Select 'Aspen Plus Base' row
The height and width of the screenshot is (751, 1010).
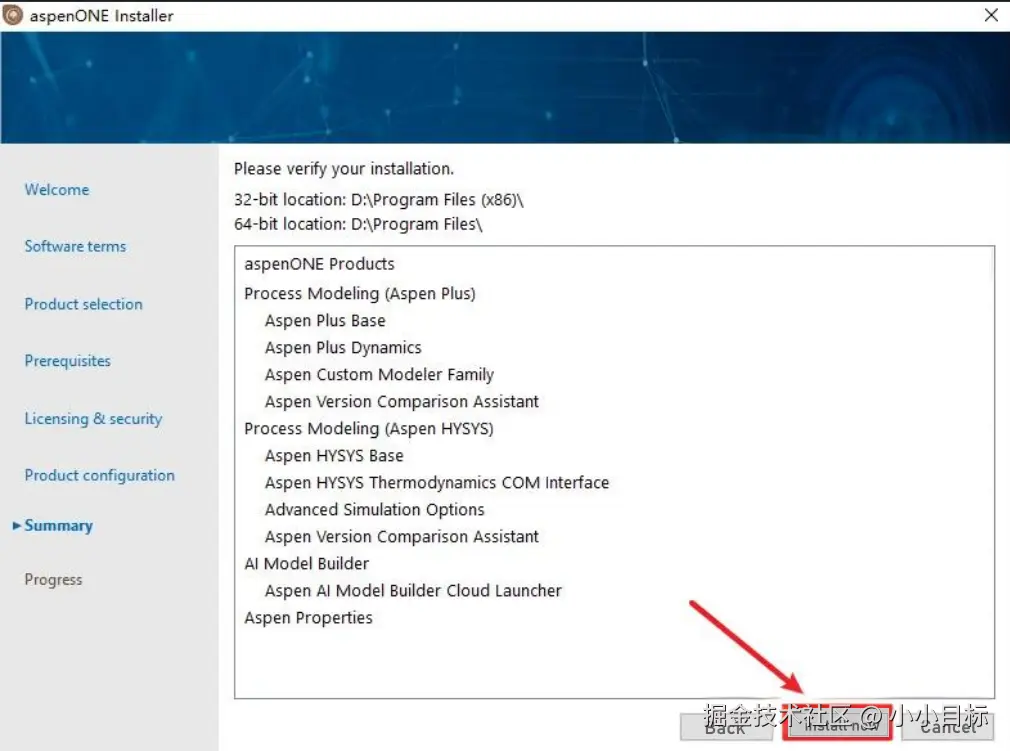click(325, 321)
